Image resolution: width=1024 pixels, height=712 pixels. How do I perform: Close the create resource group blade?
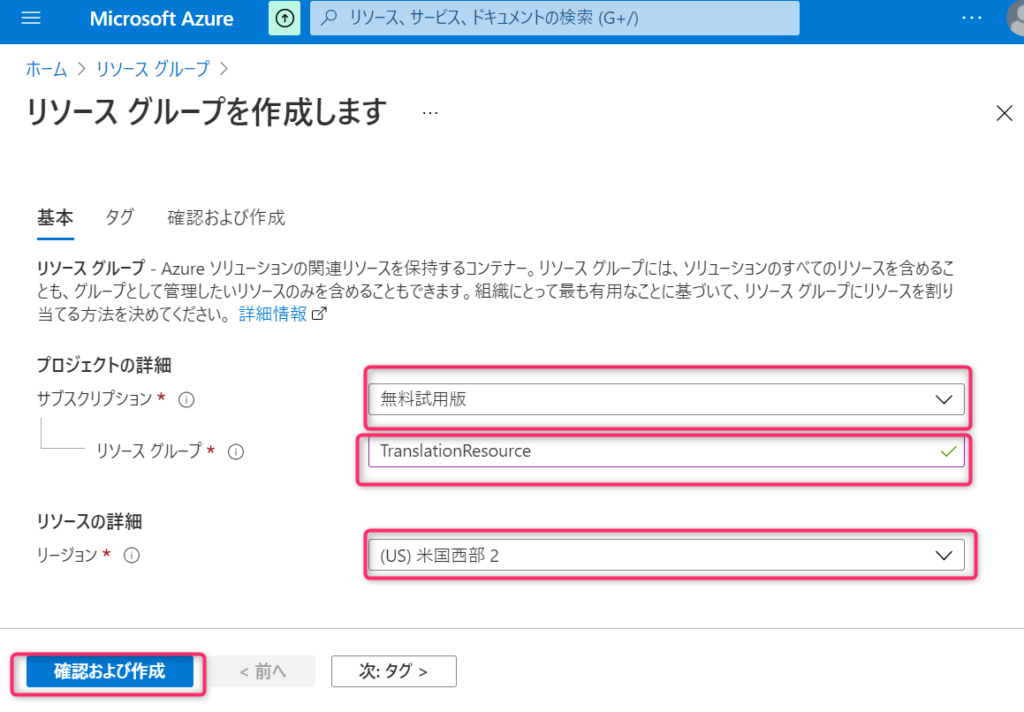1004,113
